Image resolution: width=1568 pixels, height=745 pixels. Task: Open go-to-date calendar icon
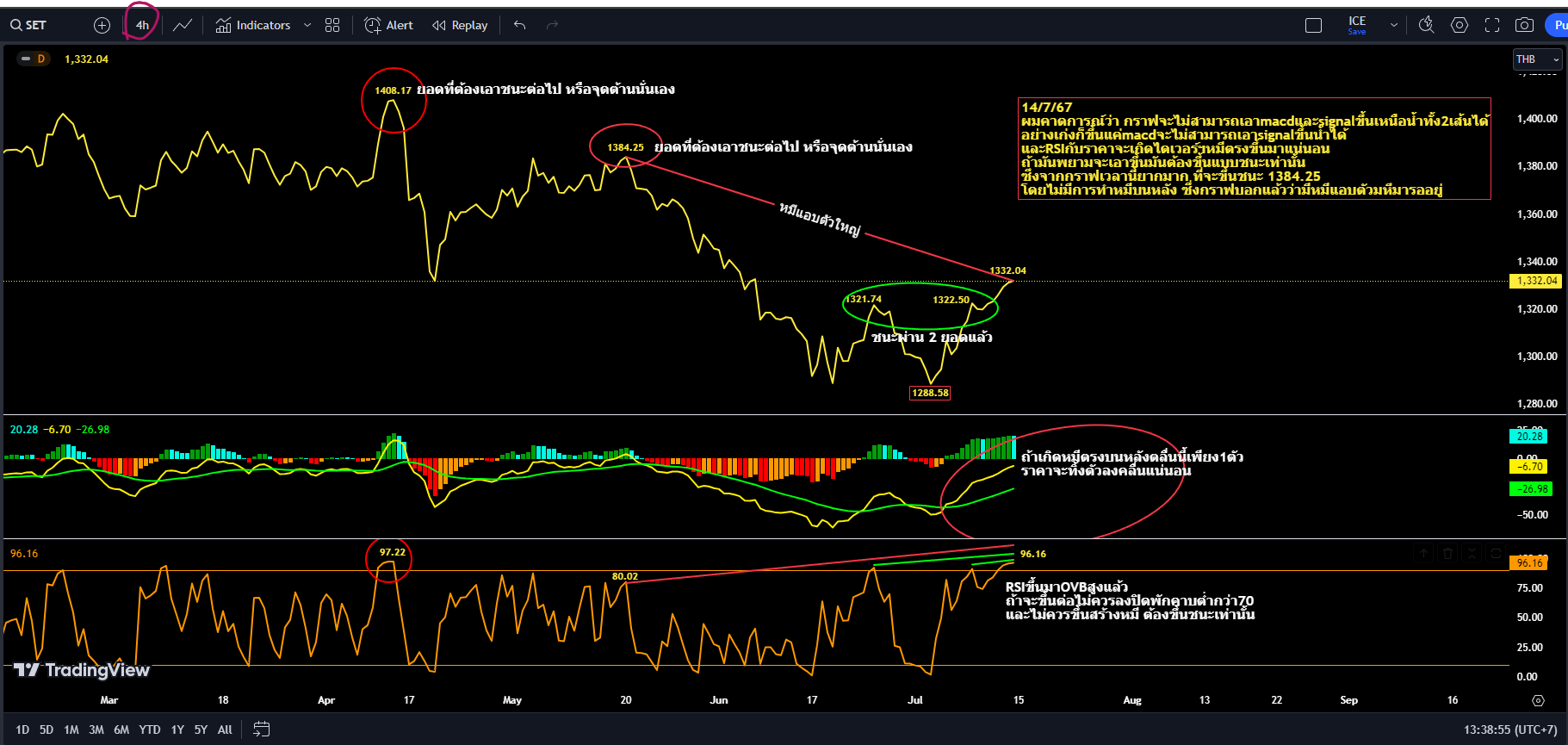(262, 729)
